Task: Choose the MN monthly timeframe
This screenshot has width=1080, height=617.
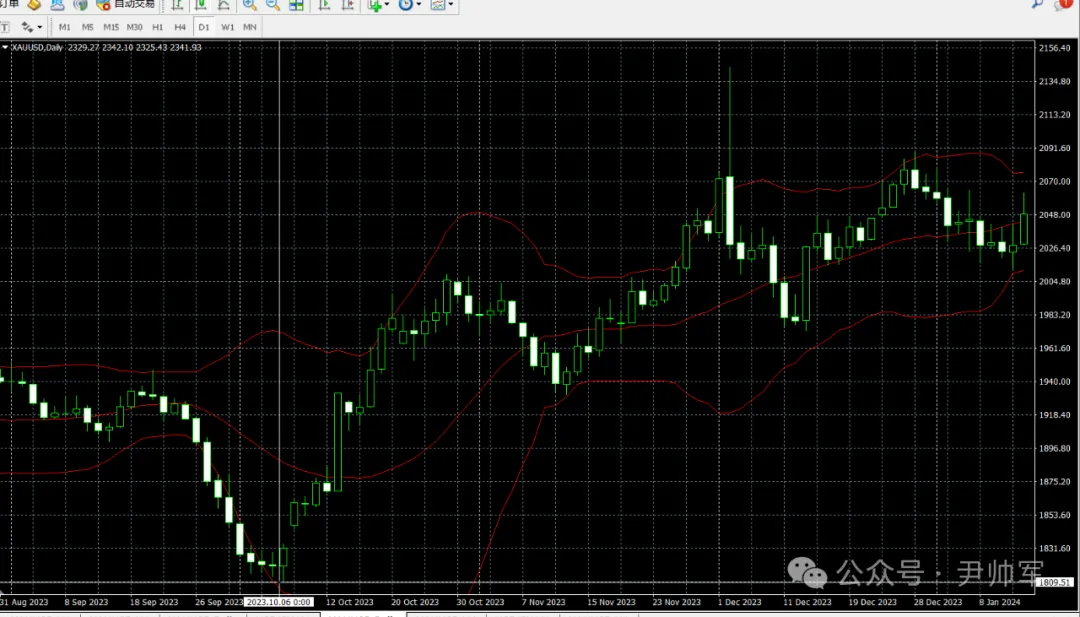Action: click(250, 27)
